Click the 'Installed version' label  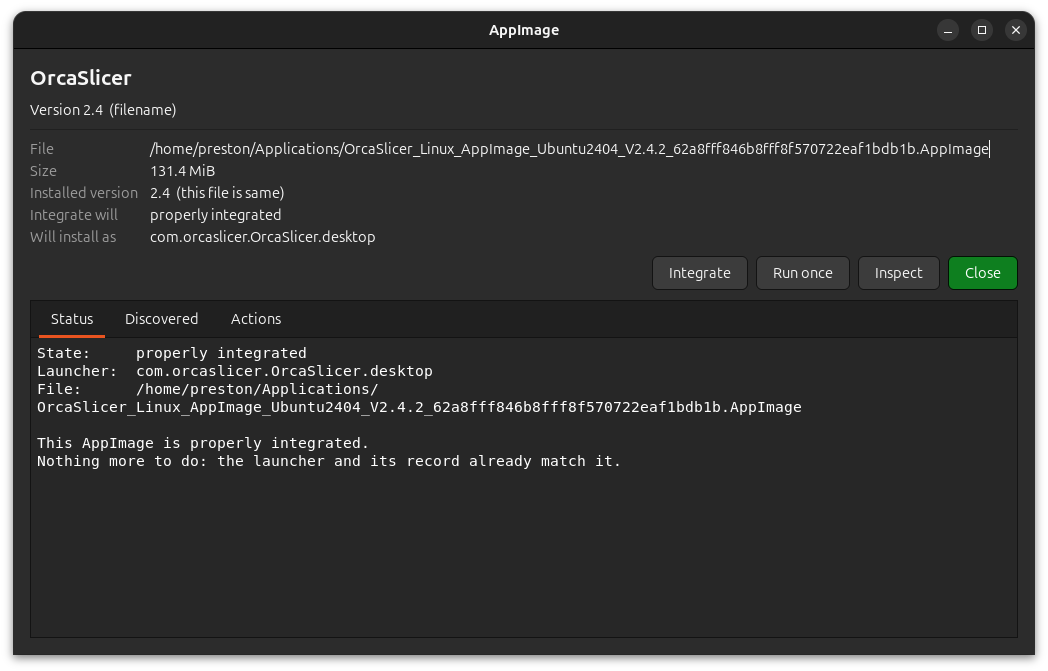coord(84,192)
